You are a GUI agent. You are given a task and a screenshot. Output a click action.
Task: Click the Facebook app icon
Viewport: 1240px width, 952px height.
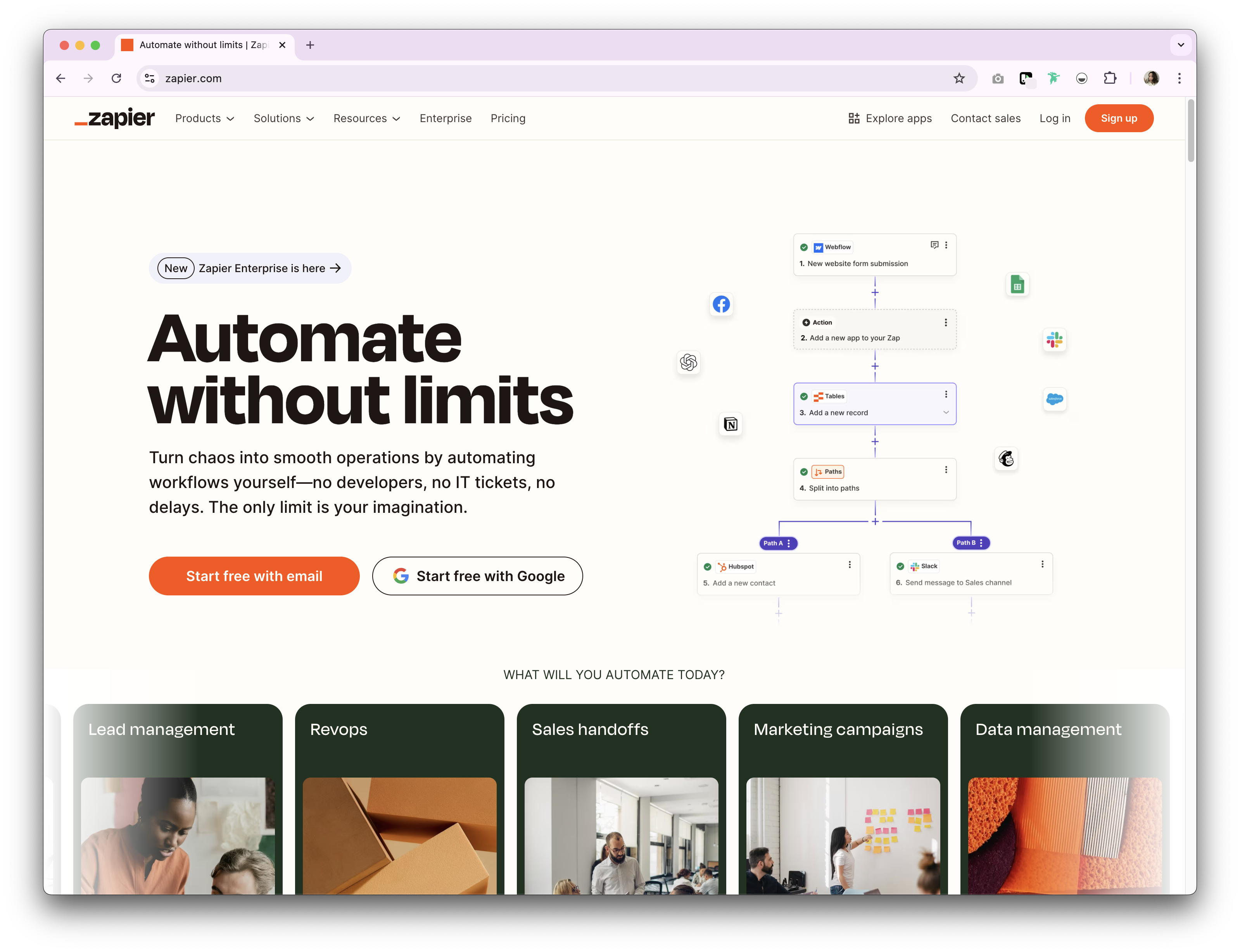click(721, 304)
